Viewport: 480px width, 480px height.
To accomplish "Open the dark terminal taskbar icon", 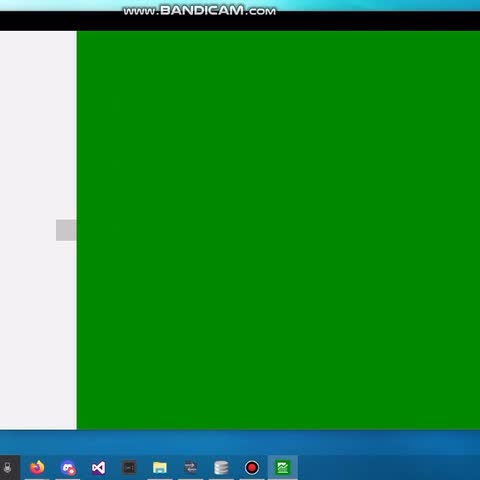I will 129,468.
